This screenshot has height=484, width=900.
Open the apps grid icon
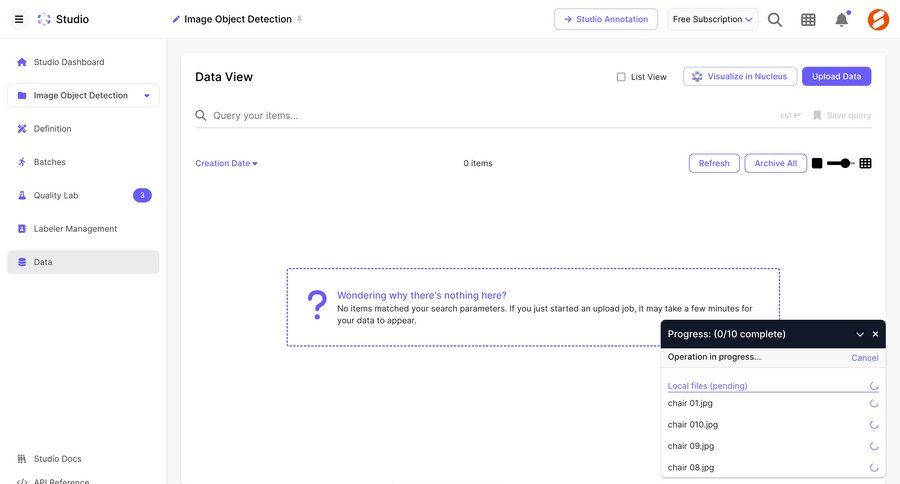(808, 19)
